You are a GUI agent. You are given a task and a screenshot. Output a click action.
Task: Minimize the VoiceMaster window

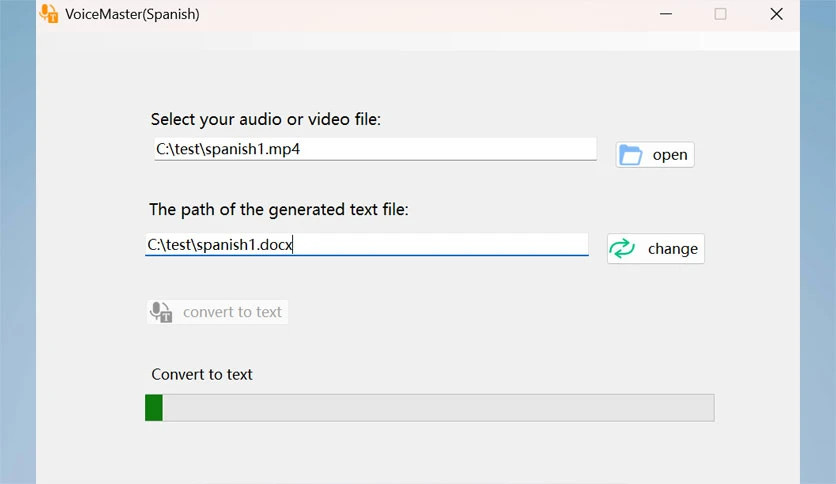(666, 14)
